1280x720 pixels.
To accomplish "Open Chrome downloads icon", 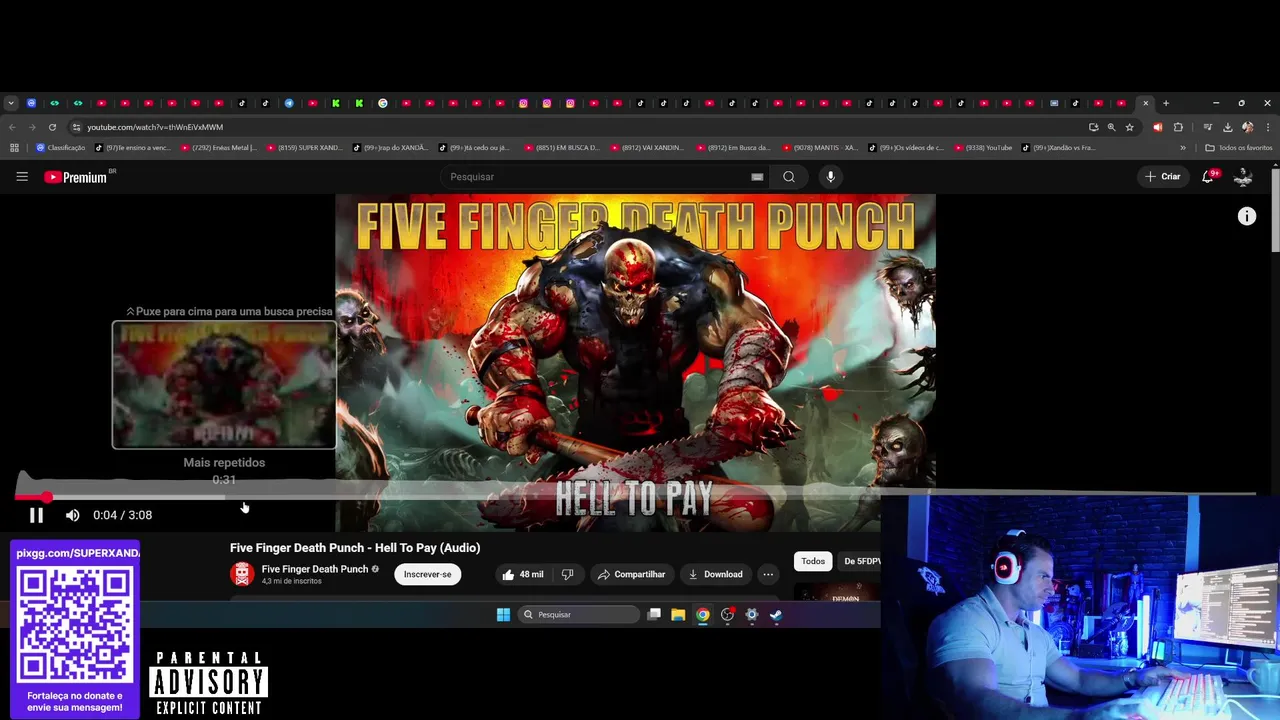I will (x=1228, y=127).
